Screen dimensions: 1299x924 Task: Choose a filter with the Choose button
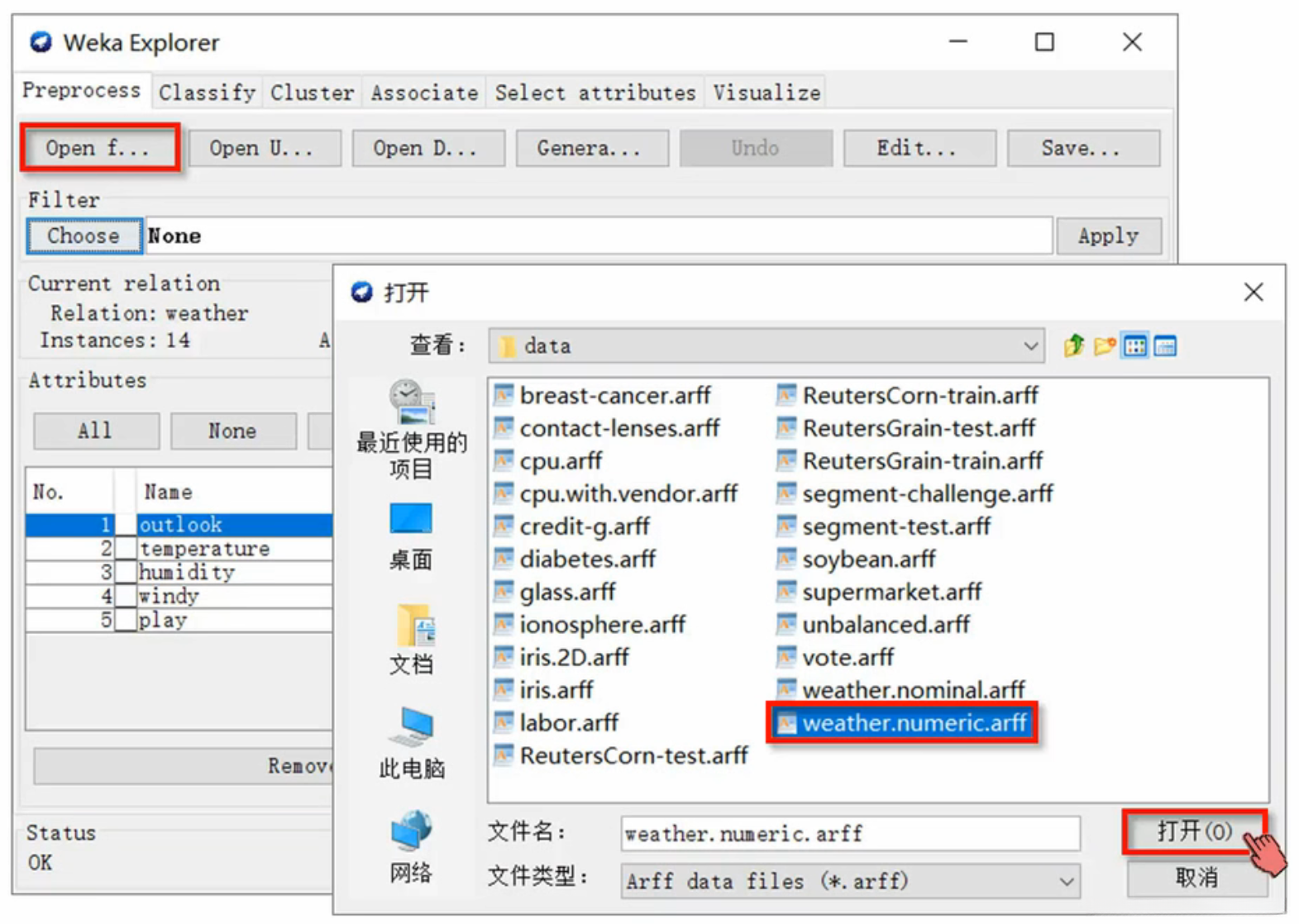[84, 236]
